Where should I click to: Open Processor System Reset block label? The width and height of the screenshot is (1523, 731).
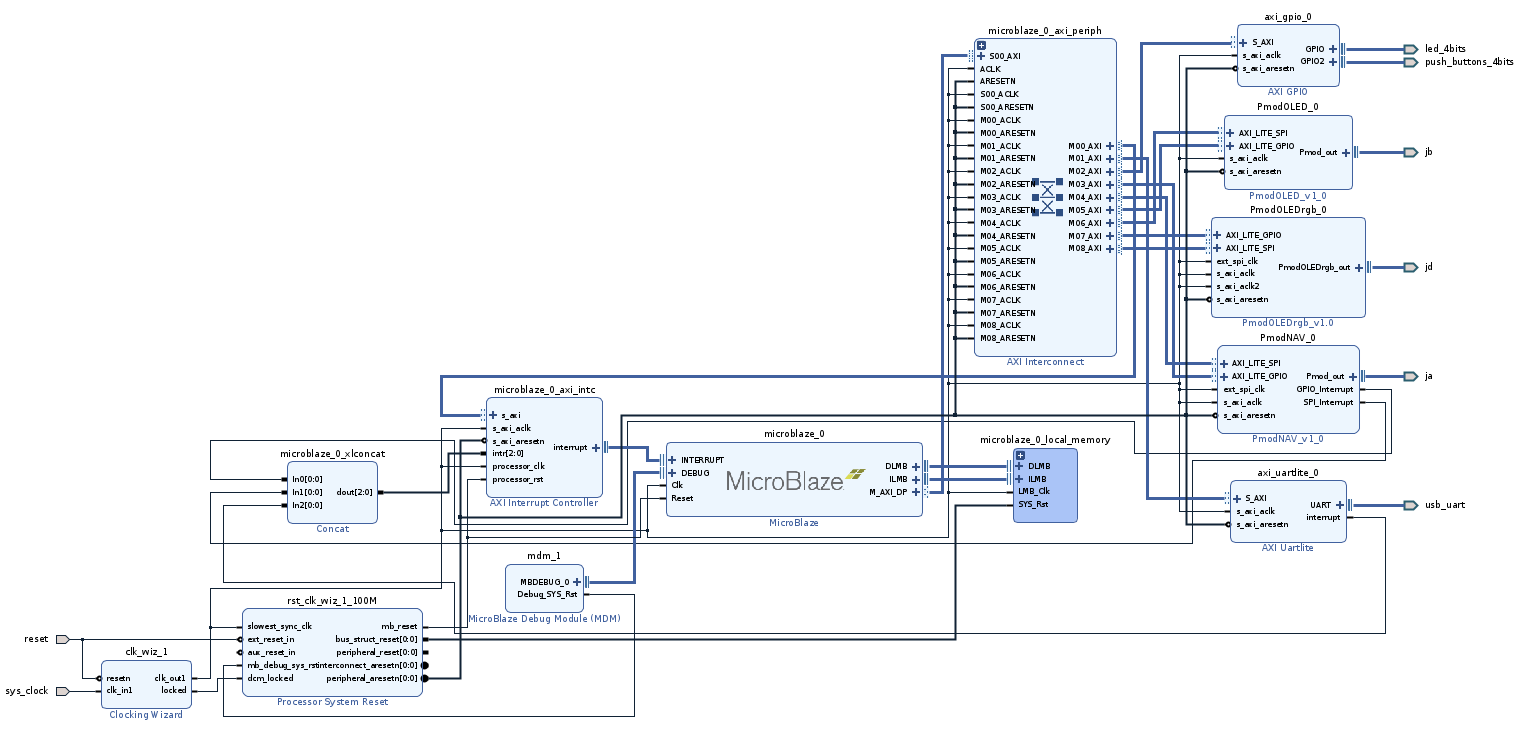332,702
